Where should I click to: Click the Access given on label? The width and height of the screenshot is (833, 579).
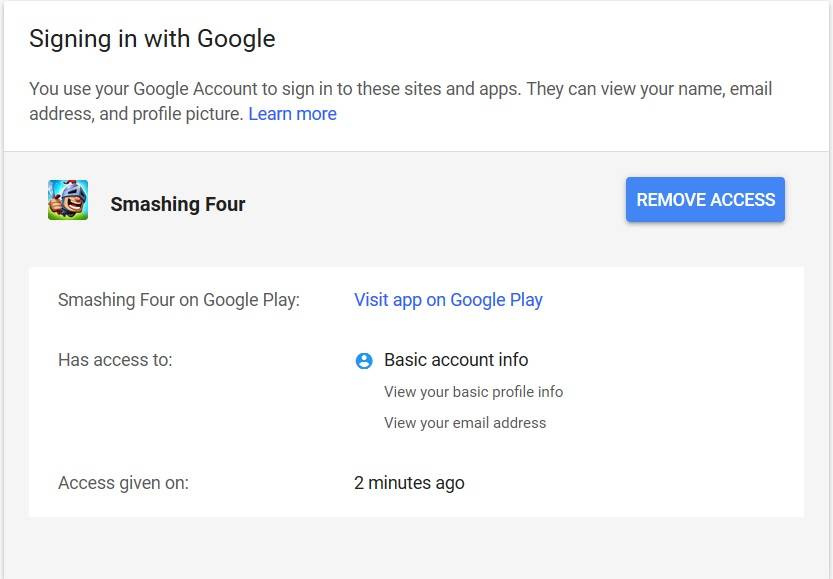click(x=123, y=483)
